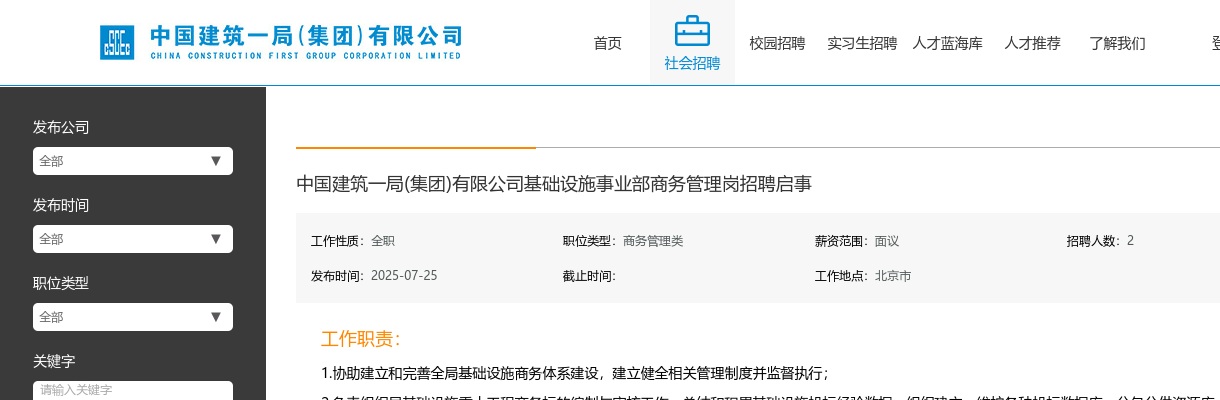Click the arrow on the 发布公司 selector
The height and width of the screenshot is (400, 1220).
pyautogui.click(x=215, y=161)
